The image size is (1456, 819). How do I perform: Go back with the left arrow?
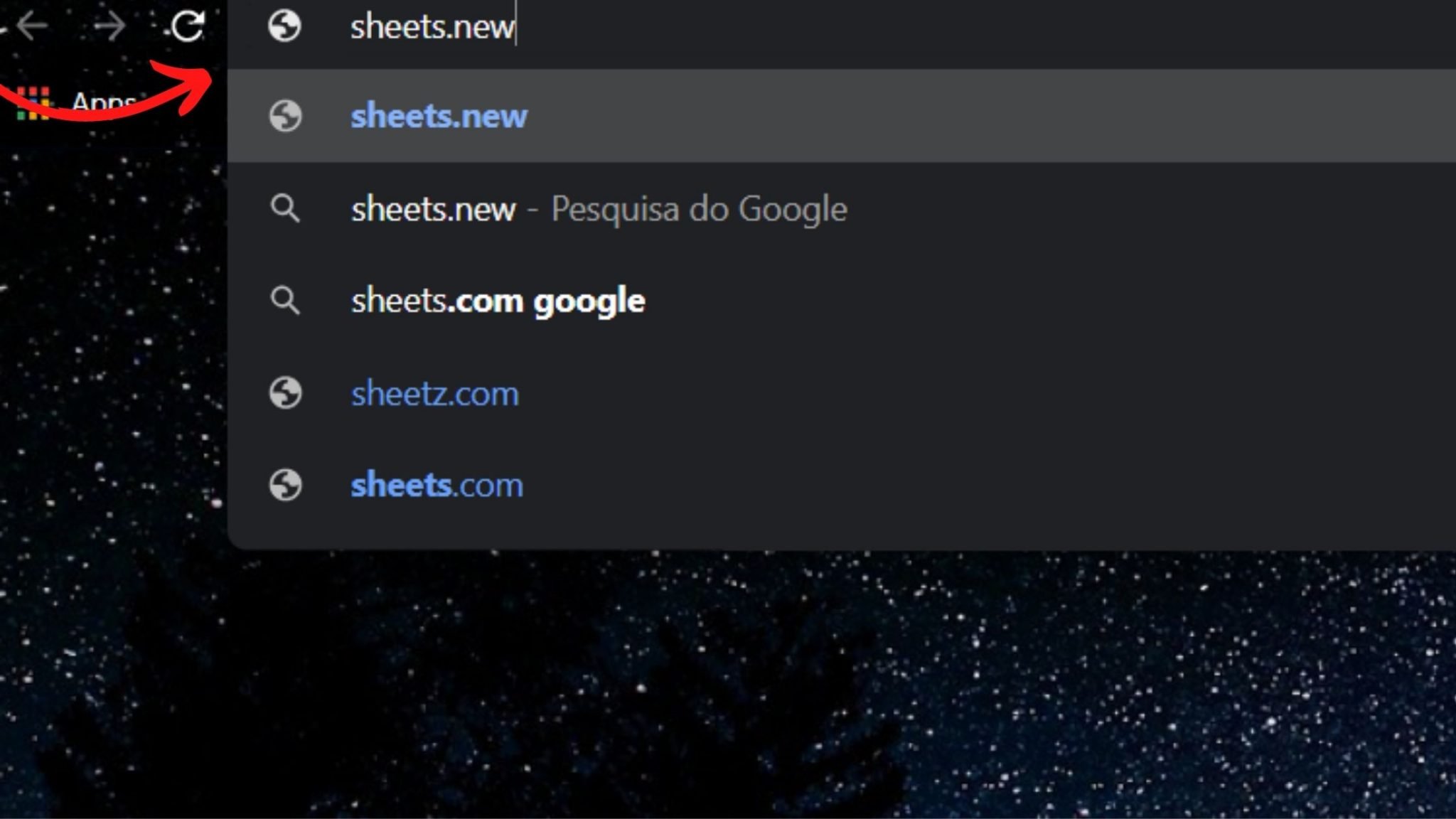pos(32,26)
